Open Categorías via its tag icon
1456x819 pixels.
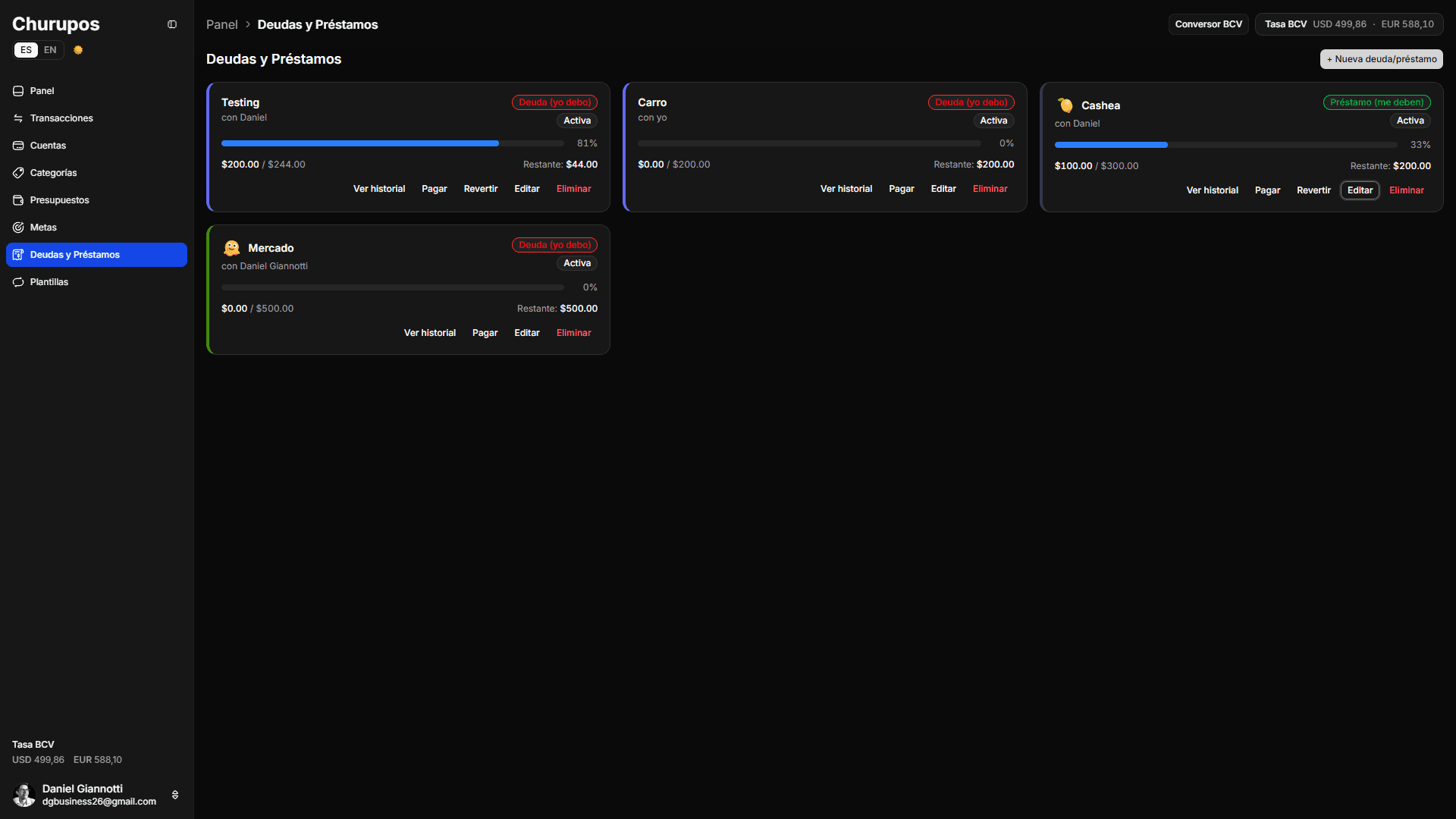coord(18,173)
